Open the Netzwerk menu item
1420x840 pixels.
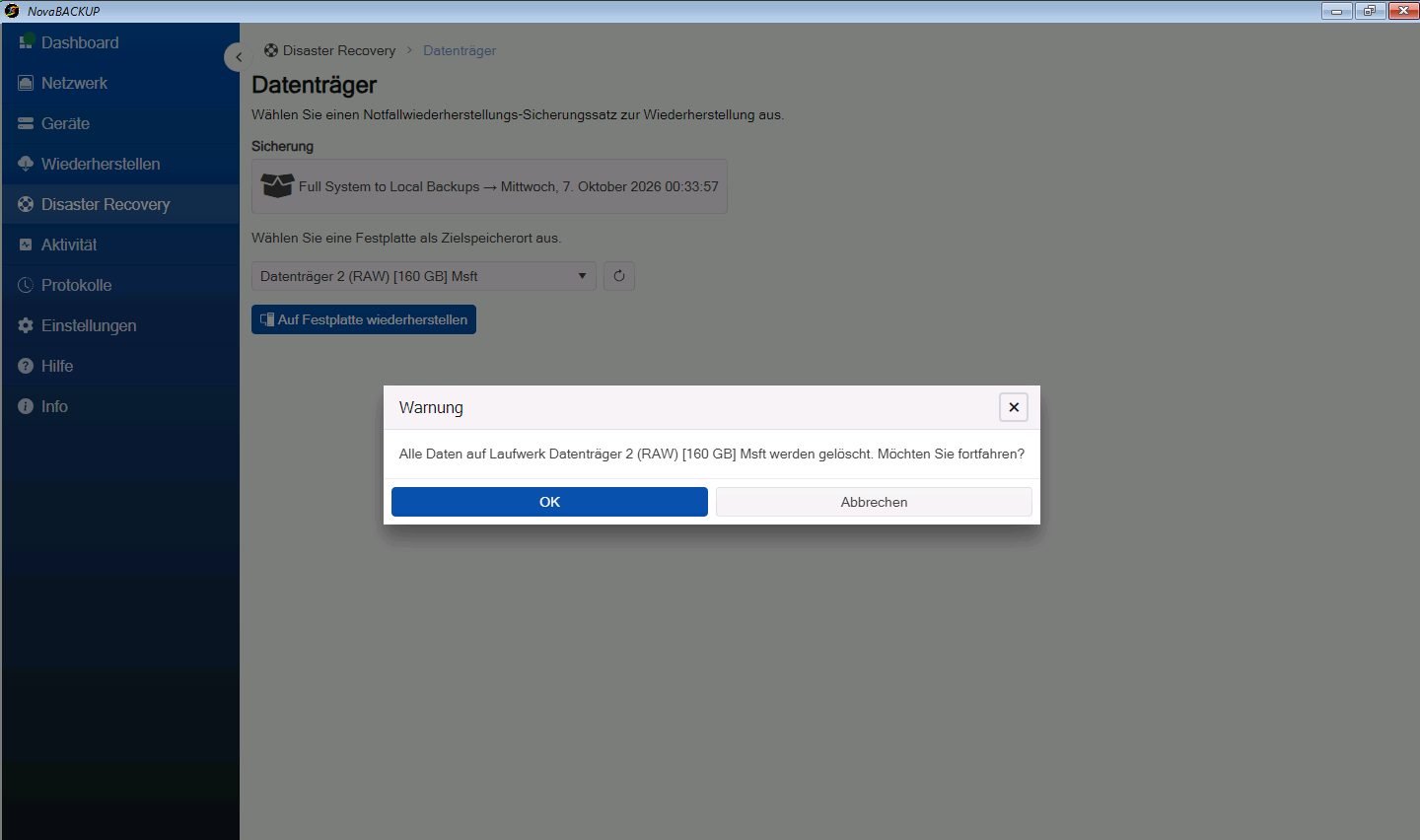pyautogui.click(x=120, y=83)
